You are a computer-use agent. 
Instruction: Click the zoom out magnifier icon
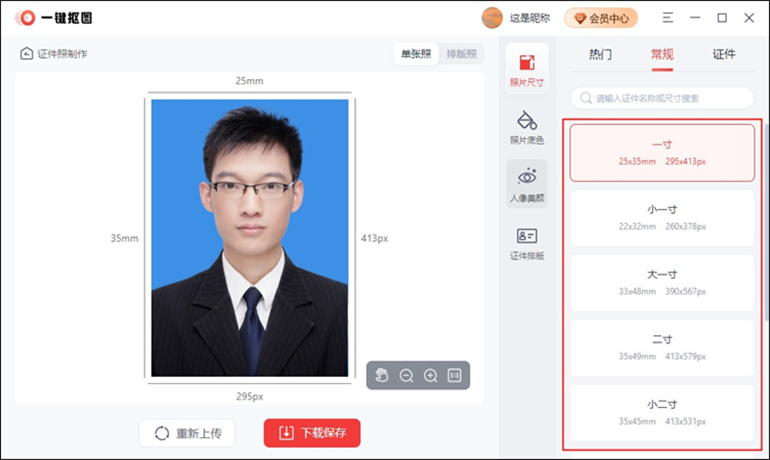tap(406, 376)
